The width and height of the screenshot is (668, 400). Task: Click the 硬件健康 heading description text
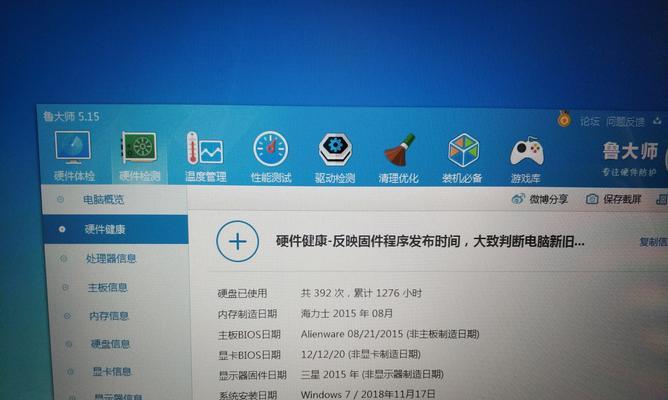click(430, 242)
